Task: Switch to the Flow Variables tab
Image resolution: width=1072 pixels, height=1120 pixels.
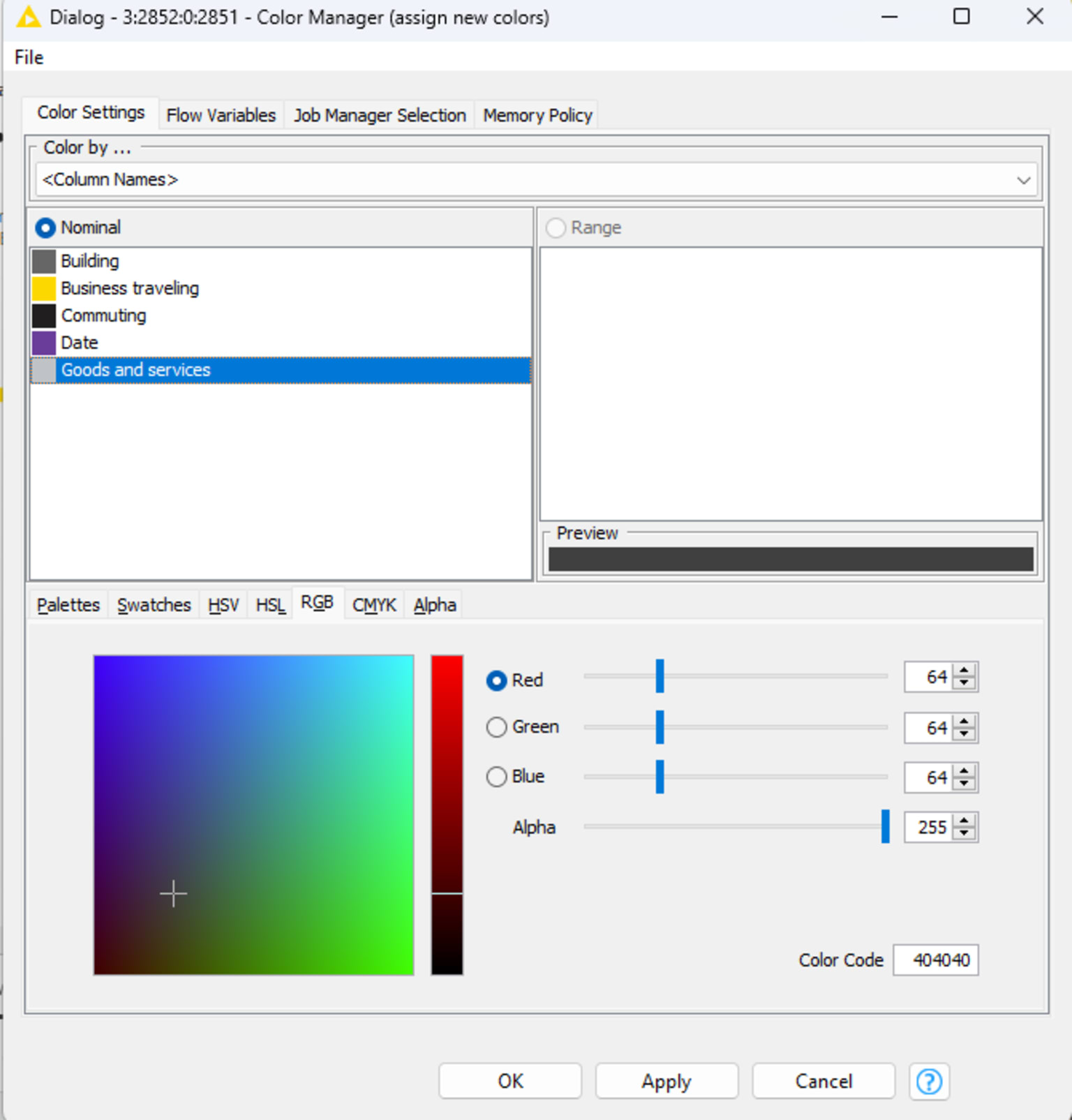Action: [221, 115]
